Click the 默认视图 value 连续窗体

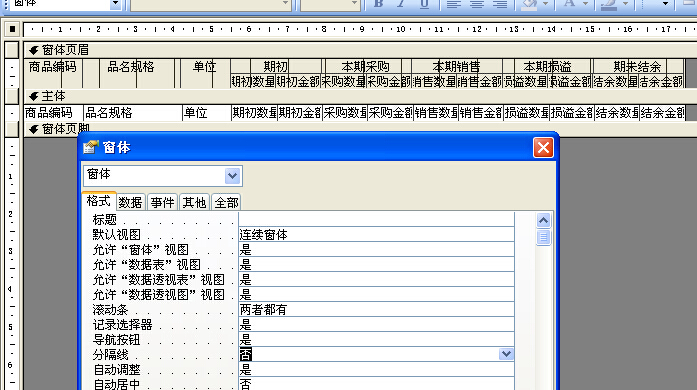(x=377, y=234)
